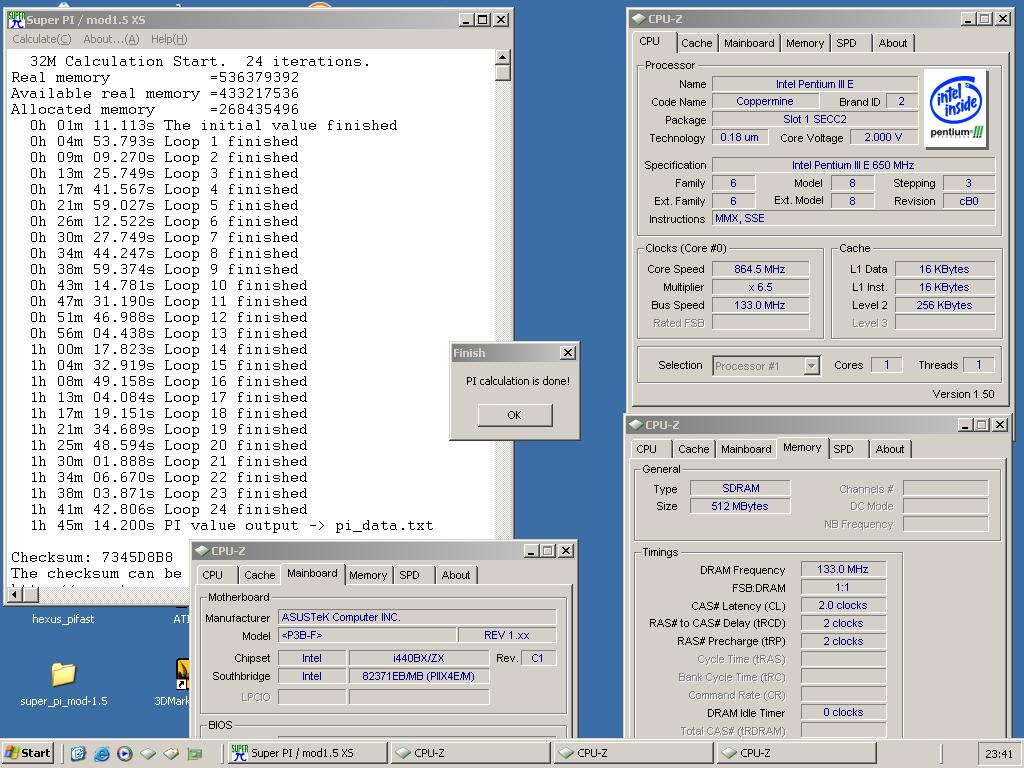The height and width of the screenshot is (768, 1024).
Task: Click the Show Desktop quick launch icon
Action: pyautogui.click(x=78, y=753)
